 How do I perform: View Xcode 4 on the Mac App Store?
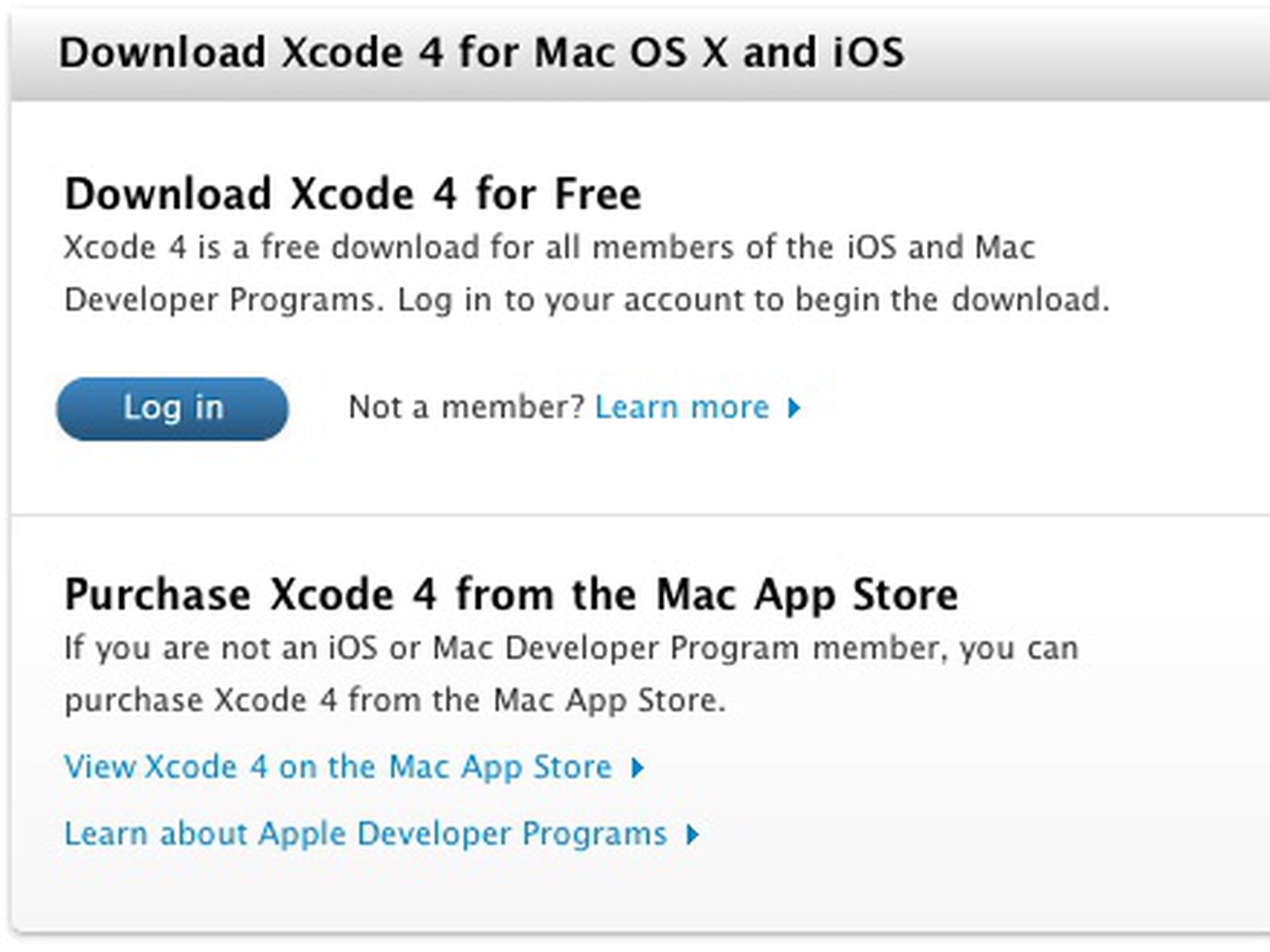[x=337, y=767]
